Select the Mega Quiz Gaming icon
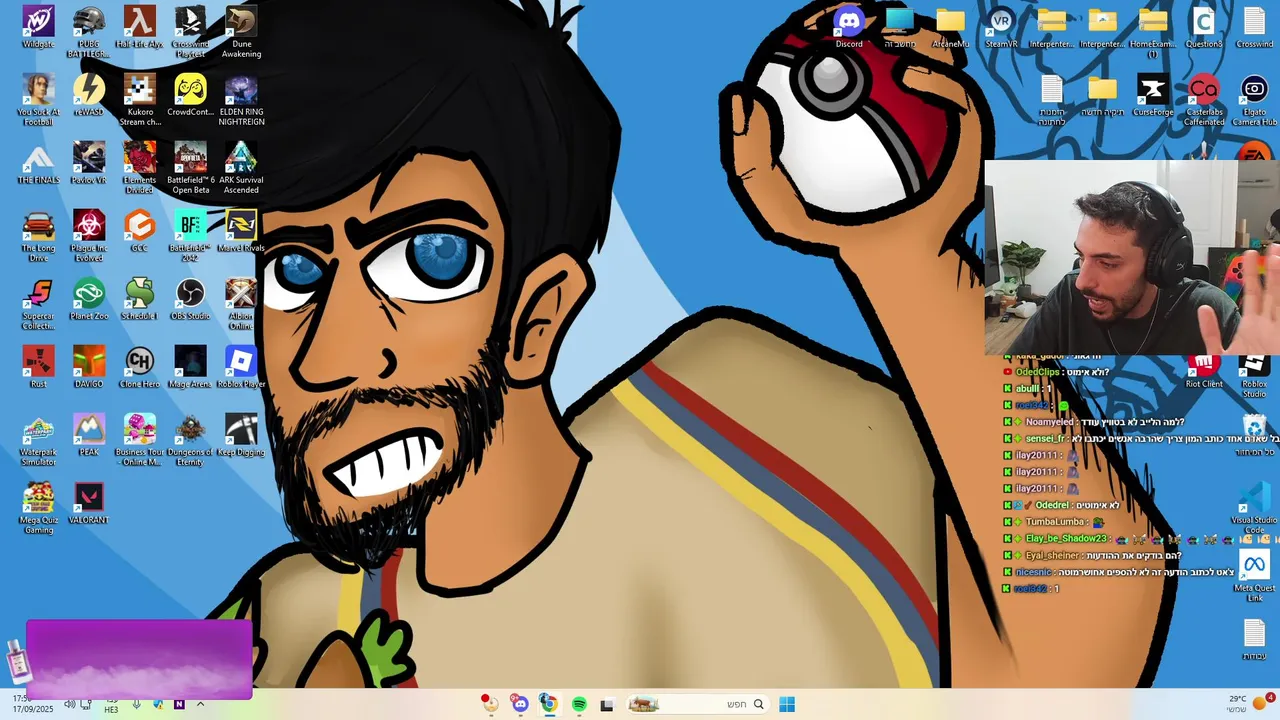 [x=38, y=507]
